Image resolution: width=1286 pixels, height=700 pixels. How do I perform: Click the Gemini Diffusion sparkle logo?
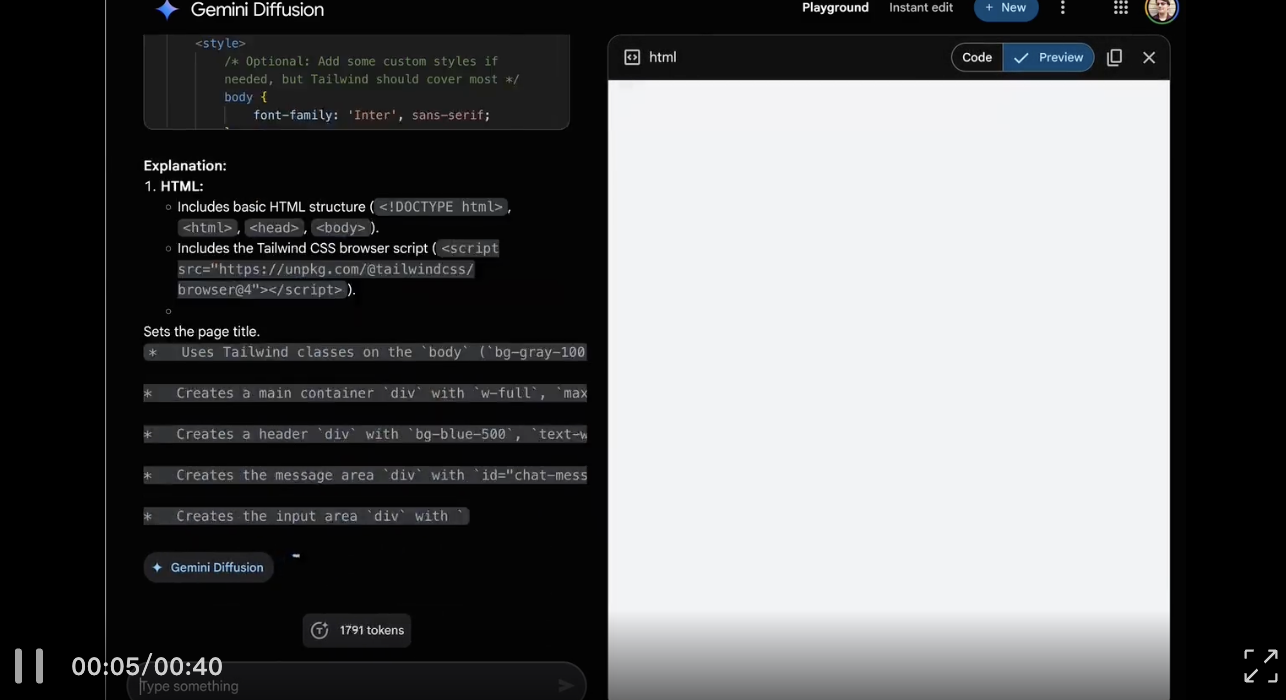pos(167,10)
